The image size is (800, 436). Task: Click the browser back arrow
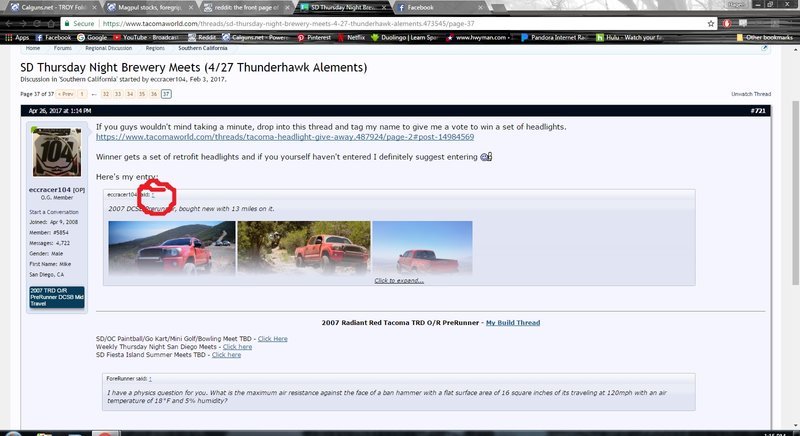point(10,23)
